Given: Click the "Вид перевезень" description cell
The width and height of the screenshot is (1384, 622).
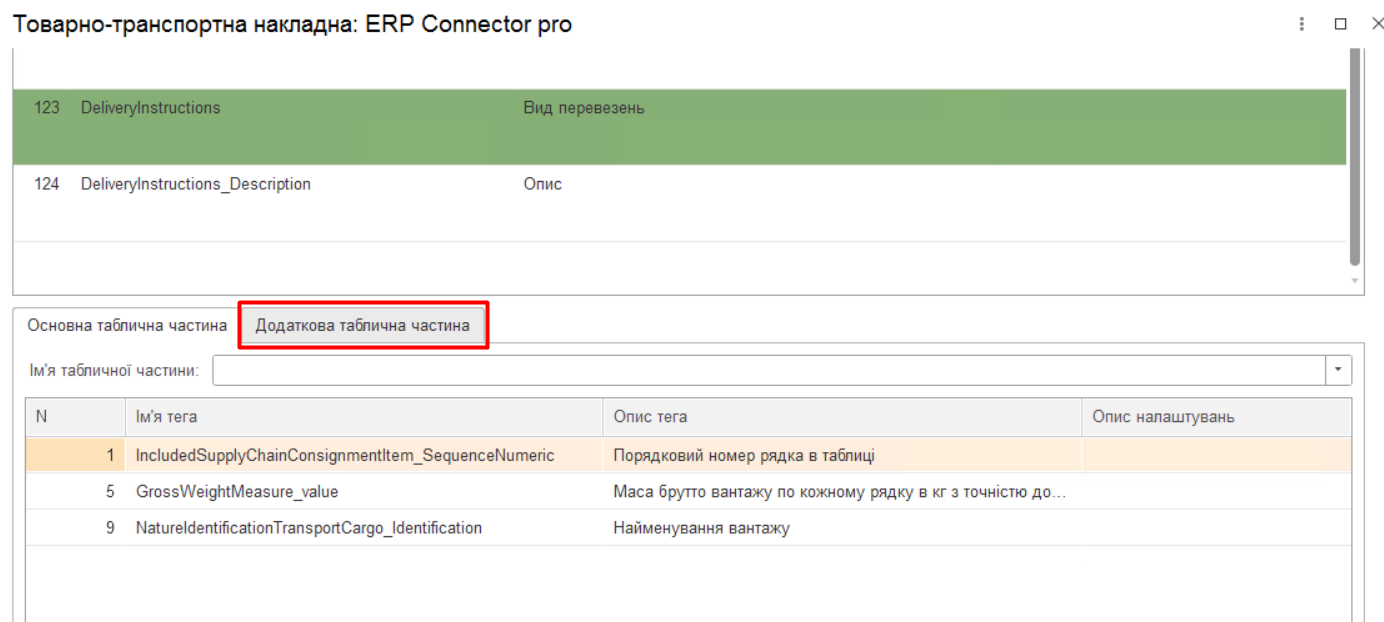Looking at the screenshot, I should (584, 108).
